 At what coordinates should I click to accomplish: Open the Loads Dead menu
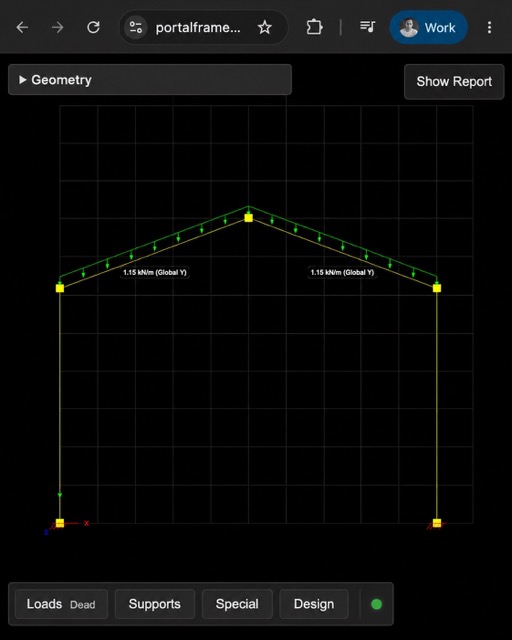[61, 604]
